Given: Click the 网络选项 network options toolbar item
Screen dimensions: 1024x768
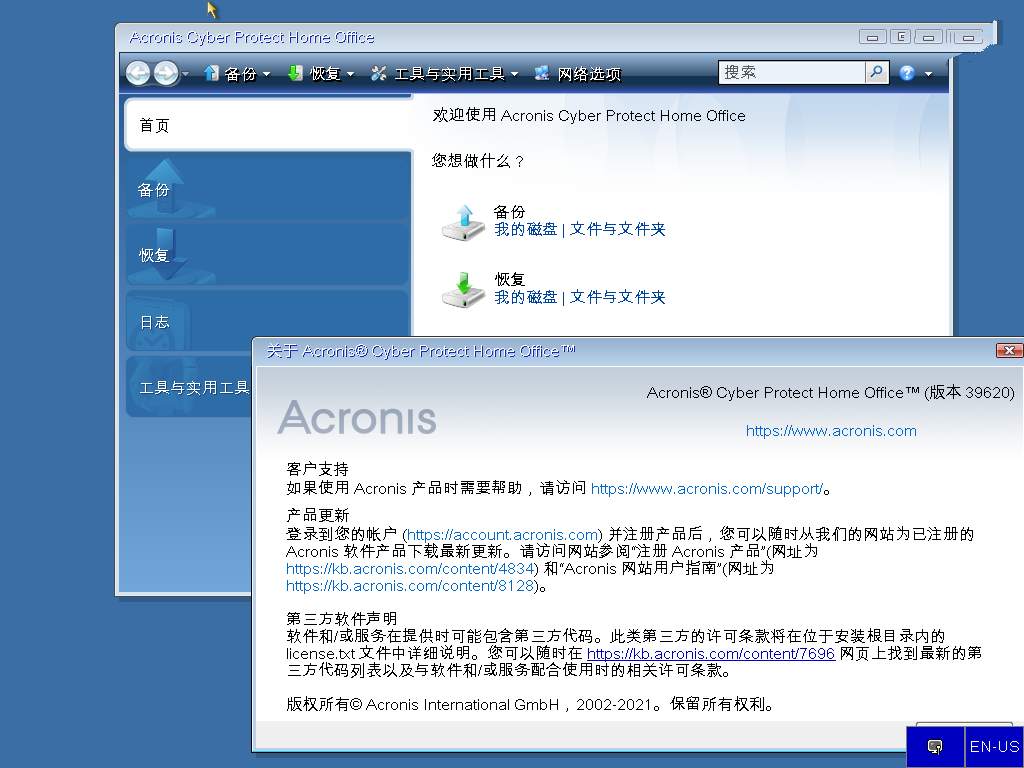Looking at the screenshot, I should tap(578, 73).
